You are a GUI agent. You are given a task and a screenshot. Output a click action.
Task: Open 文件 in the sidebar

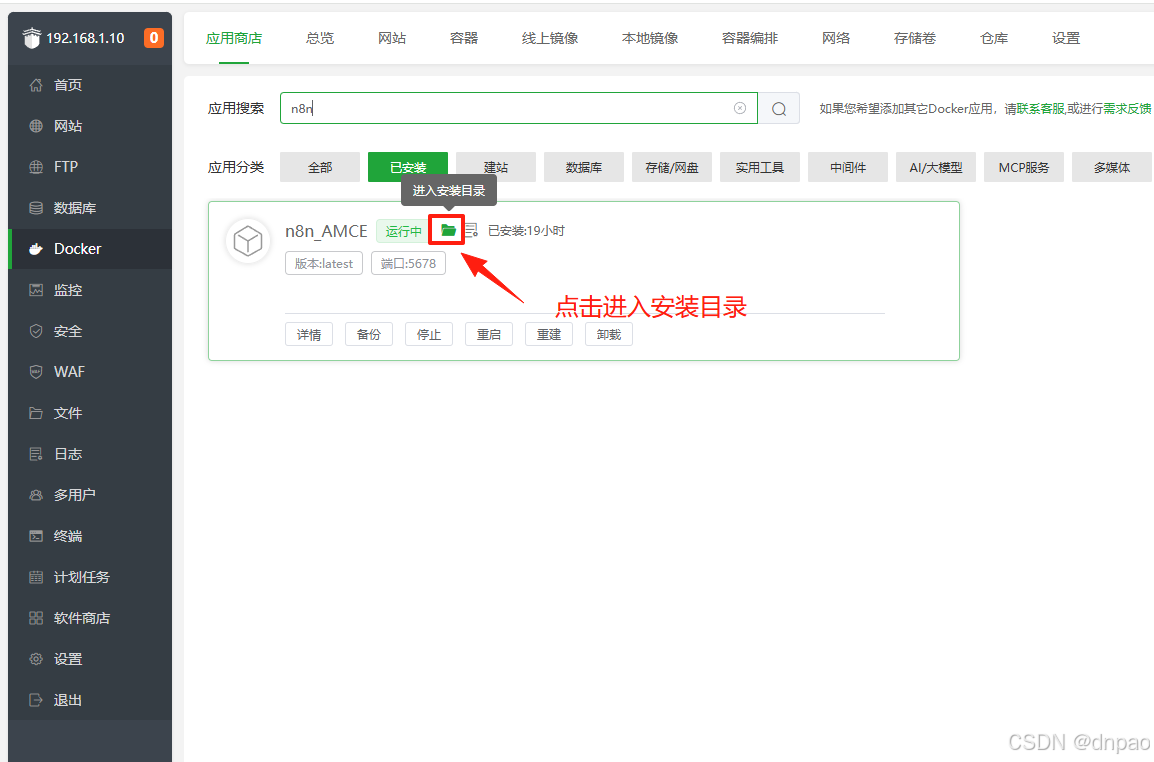[x=90, y=413]
